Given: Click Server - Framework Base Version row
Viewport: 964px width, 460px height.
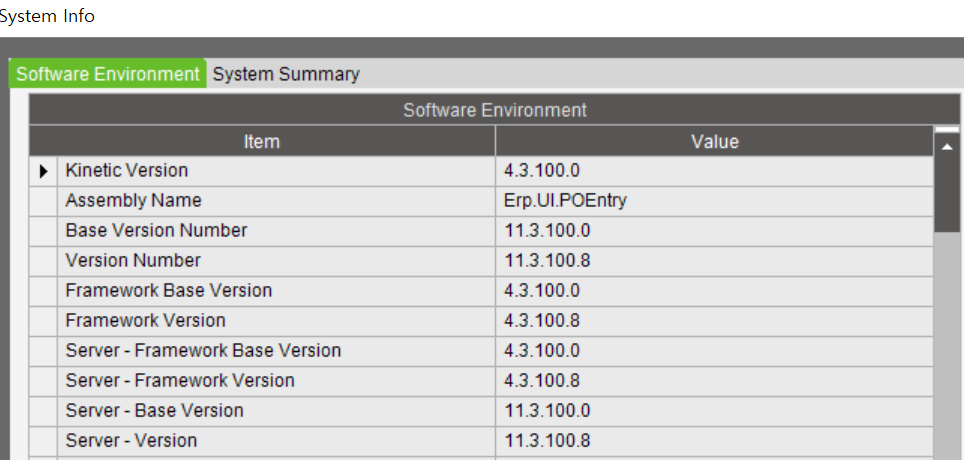Looking at the screenshot, I should [481, 351].
